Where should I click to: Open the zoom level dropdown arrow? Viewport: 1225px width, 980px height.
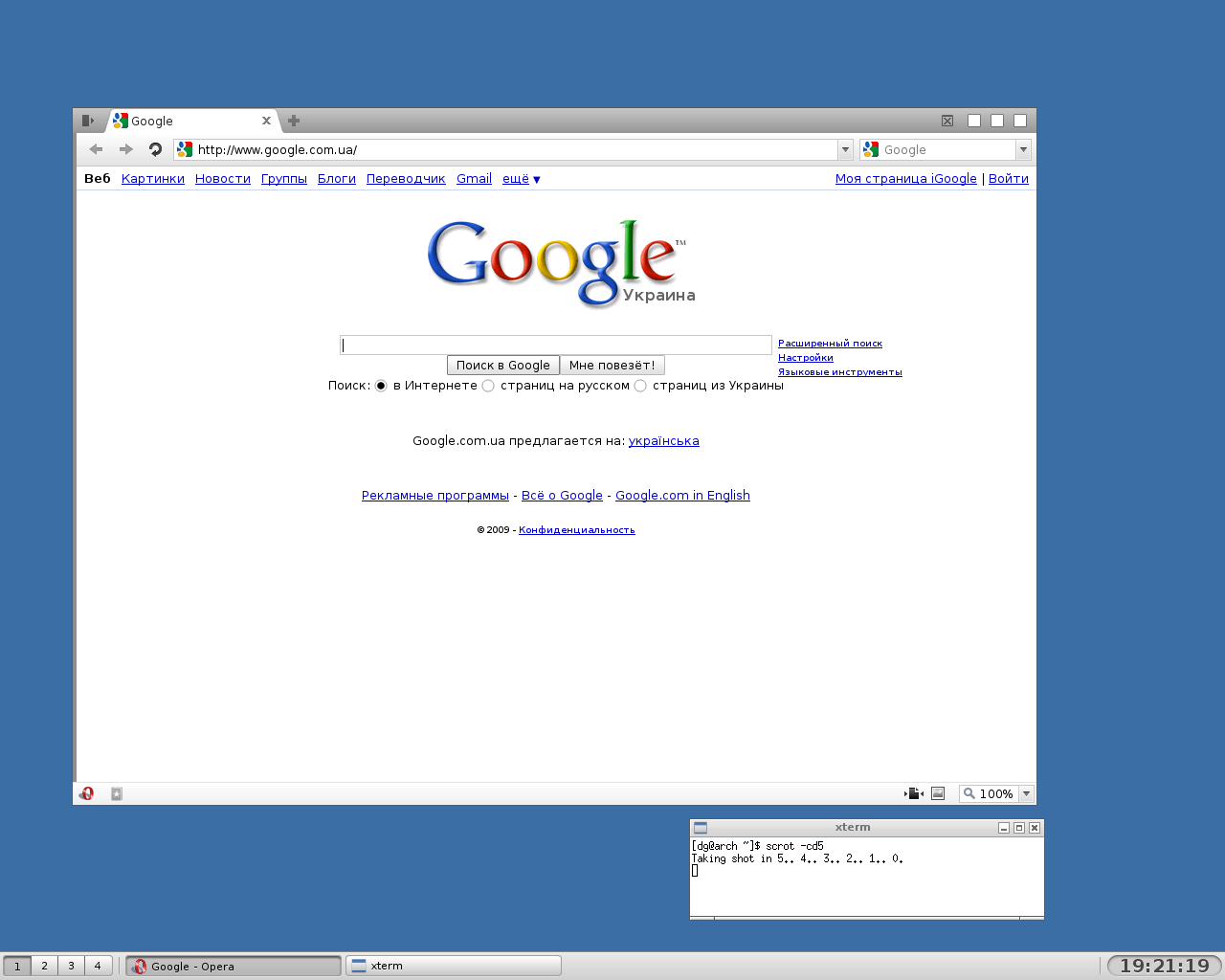(1027, 793)
